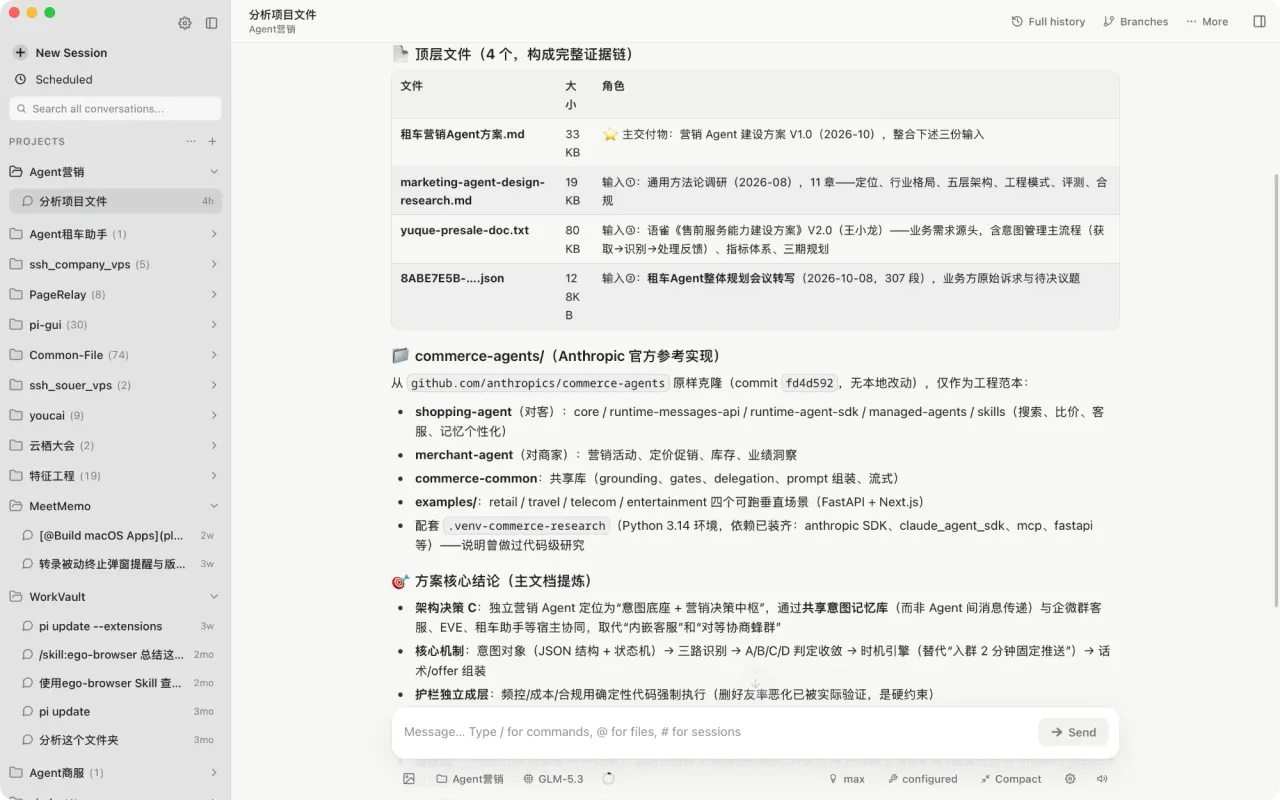Open the 分析这个文件夹 session
1280x800 pixels.
pos(115,740)
